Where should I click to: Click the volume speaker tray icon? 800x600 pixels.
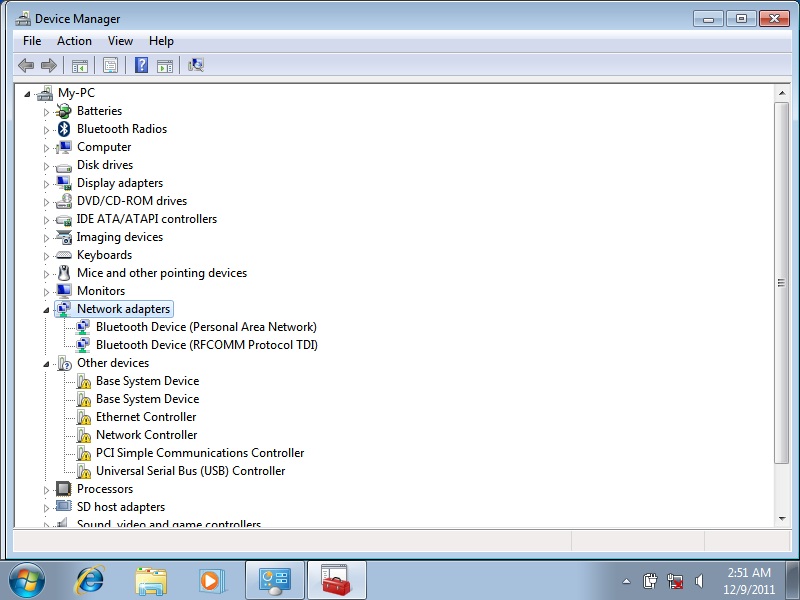(x=699, y=581)
